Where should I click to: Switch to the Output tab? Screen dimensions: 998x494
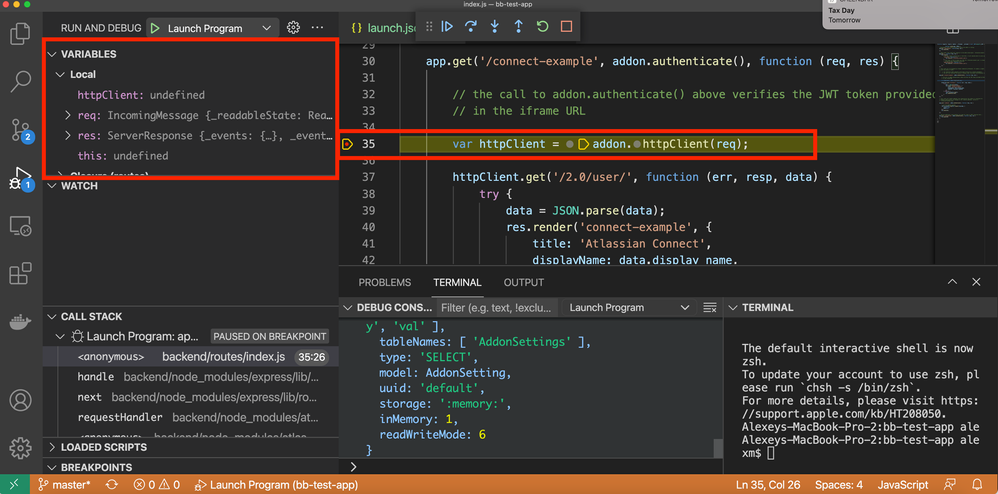pos(523,283)
